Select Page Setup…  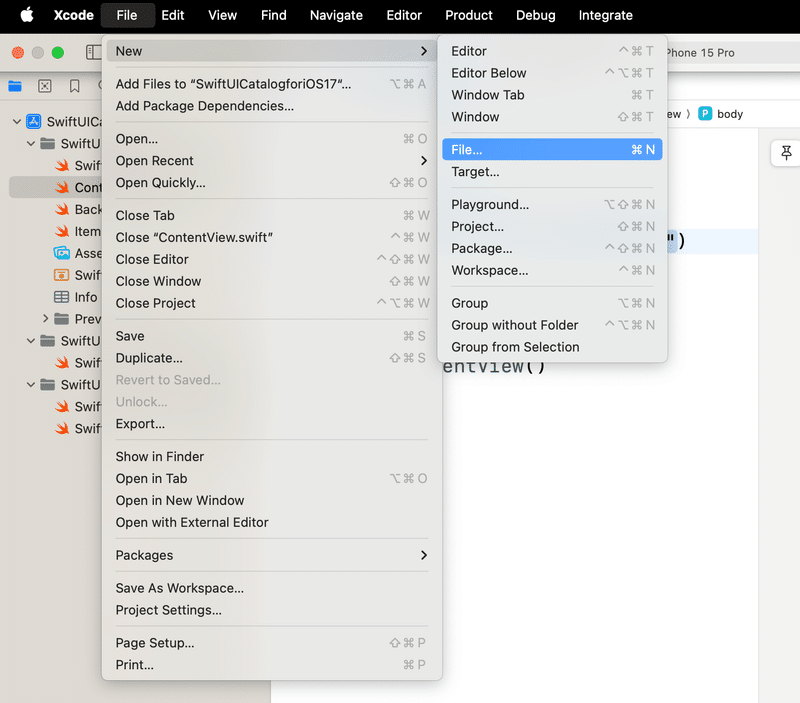(272, 643)
